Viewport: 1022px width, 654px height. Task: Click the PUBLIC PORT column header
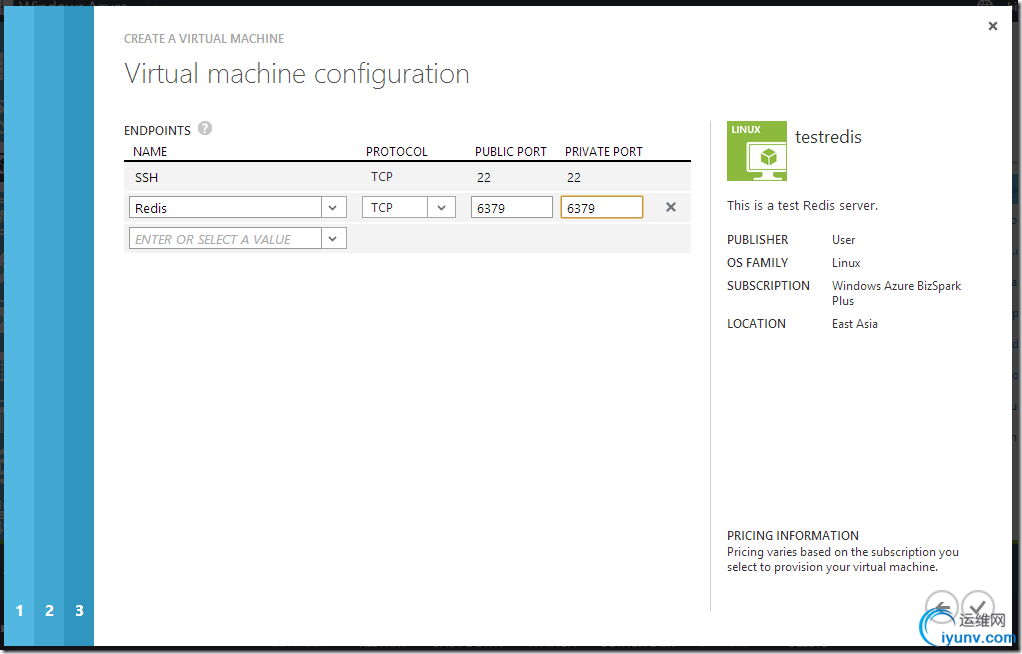[510, 151]
